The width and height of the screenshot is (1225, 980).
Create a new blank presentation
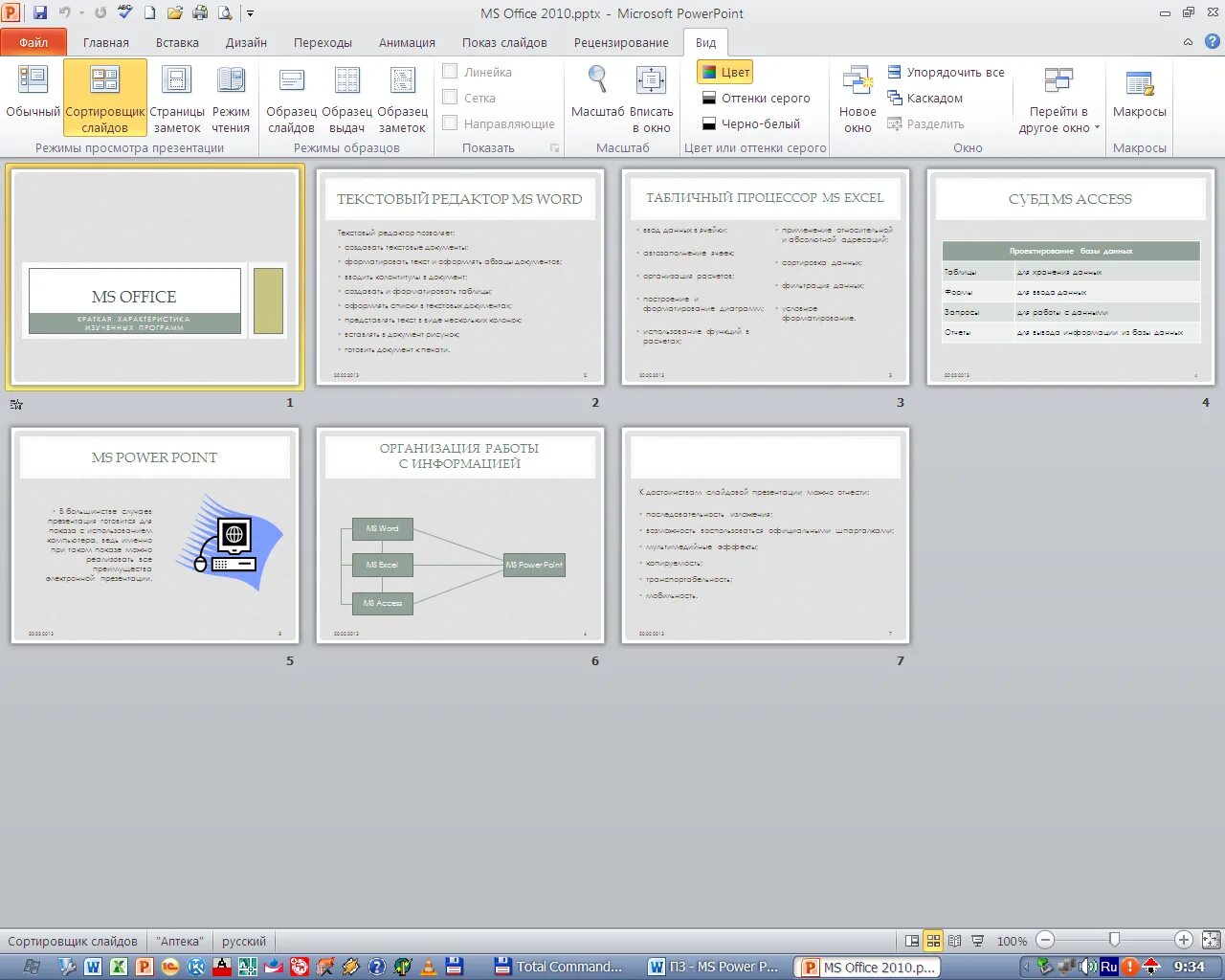150,12
